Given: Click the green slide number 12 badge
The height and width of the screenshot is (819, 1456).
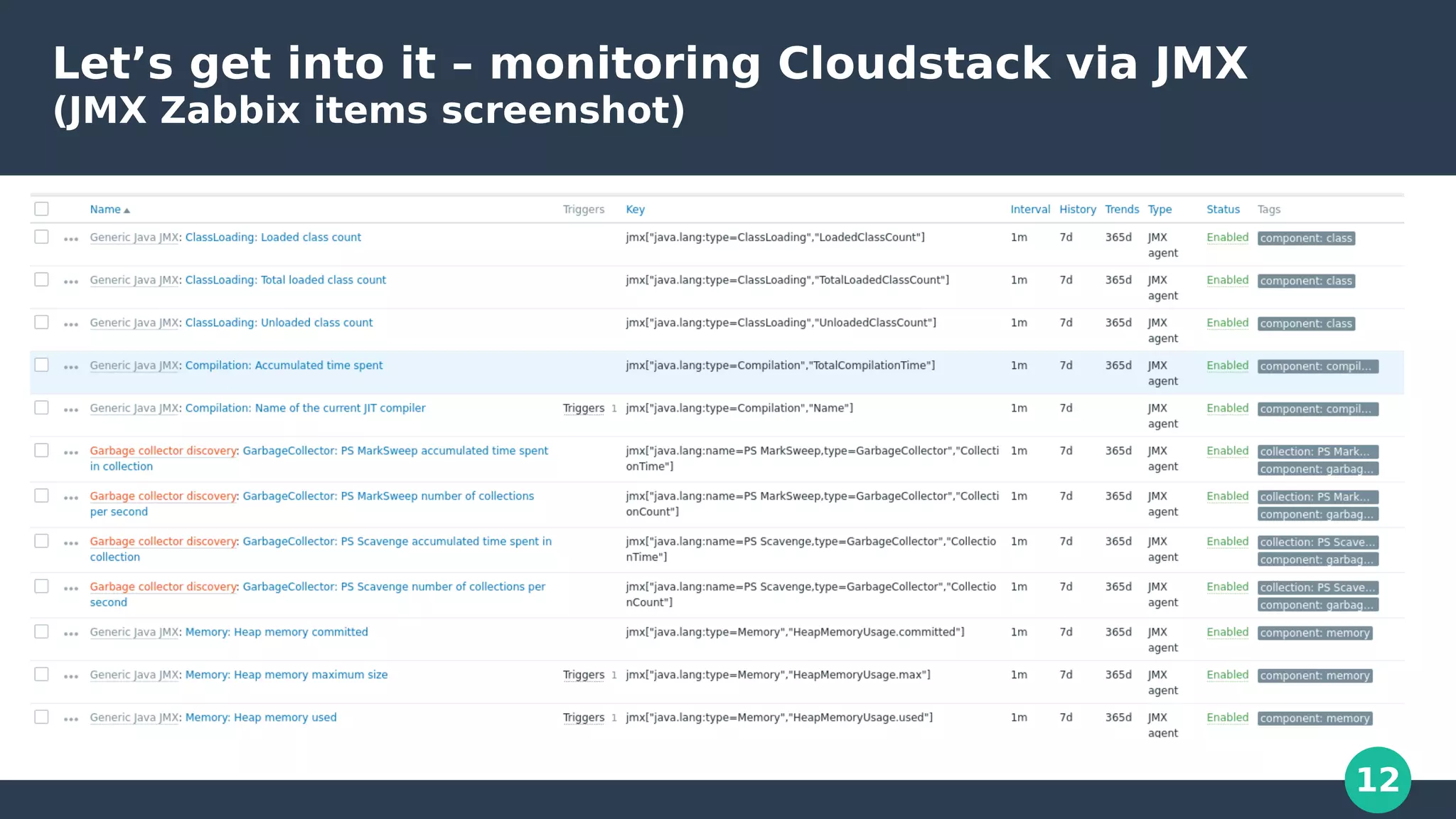Looking at the screenshot, I should [x=1377, y=780].
